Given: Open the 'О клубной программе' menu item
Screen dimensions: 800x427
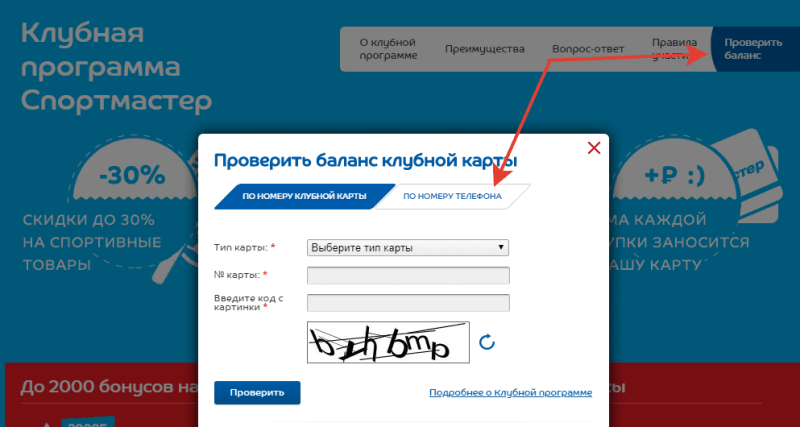Looking at the screenshot, I should pyautogui.click(x=388, y=49).
